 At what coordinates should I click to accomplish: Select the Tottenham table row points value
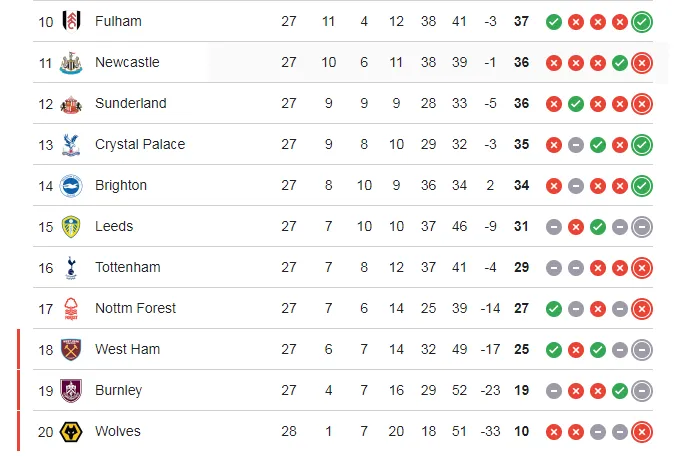click(521, 267)
